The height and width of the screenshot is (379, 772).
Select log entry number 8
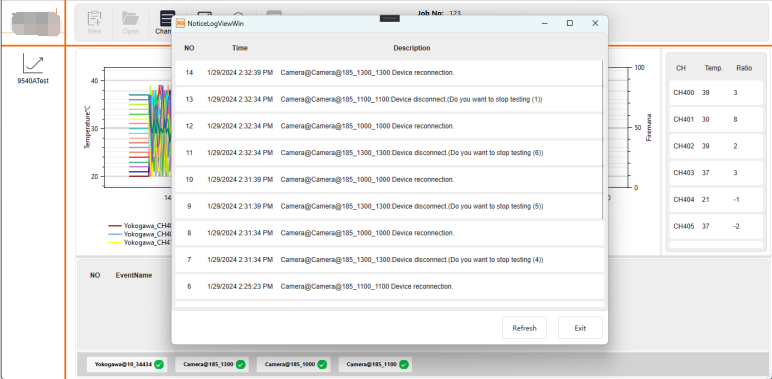pos(389,233)
